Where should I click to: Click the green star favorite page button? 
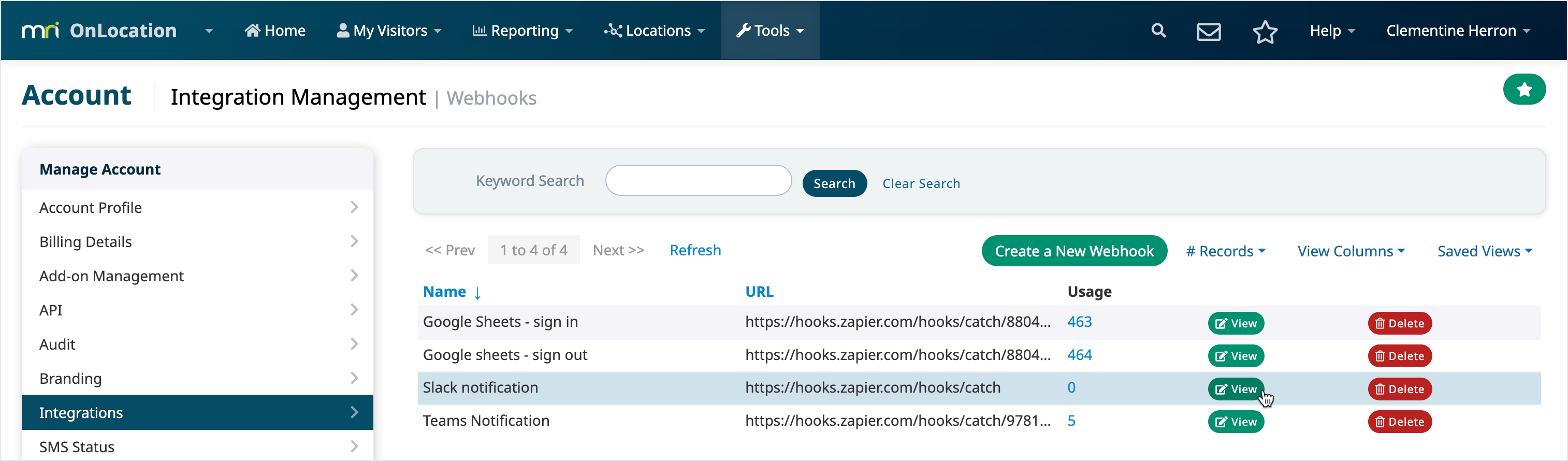click(1523, 90)
